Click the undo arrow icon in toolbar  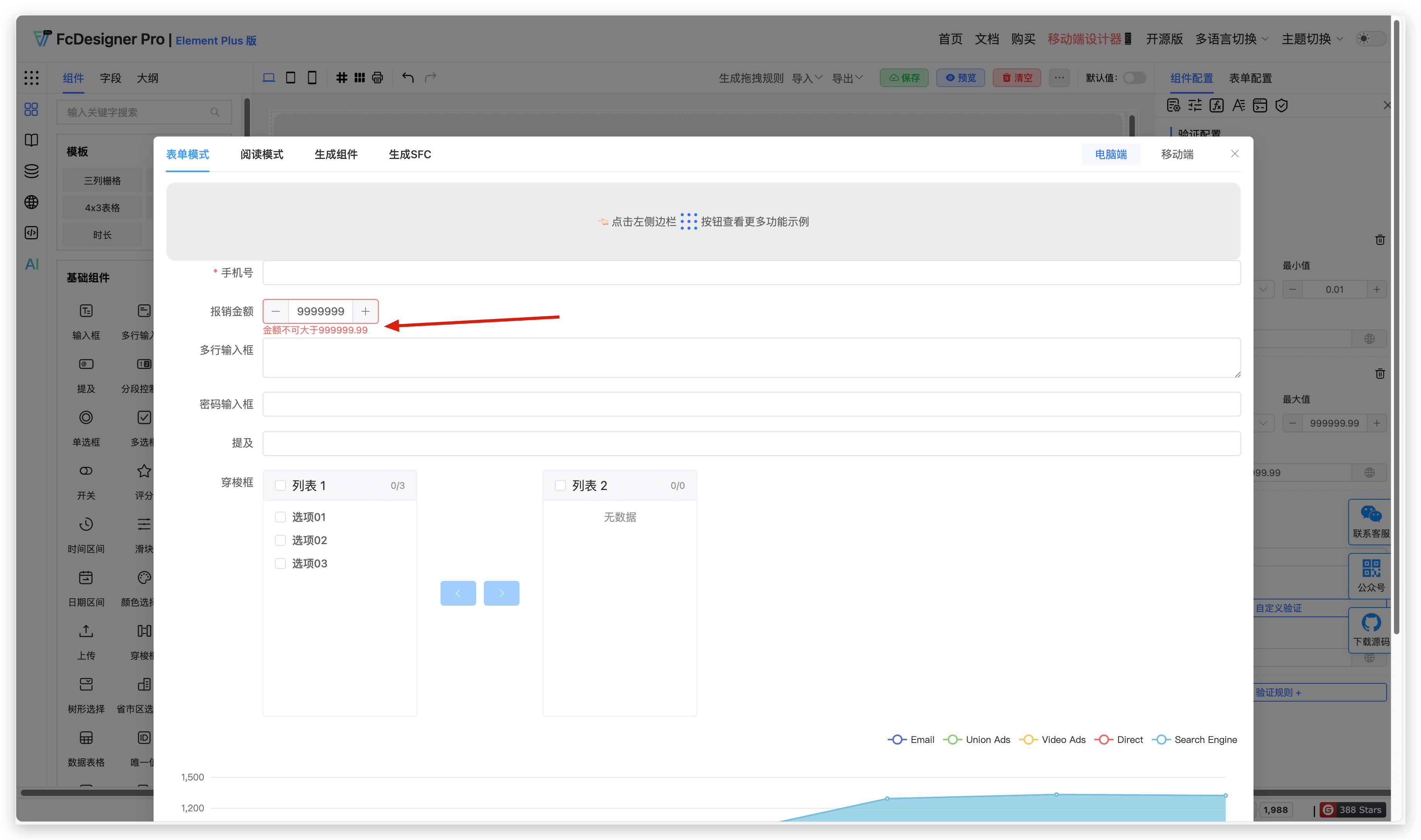[x=407, y=78]
